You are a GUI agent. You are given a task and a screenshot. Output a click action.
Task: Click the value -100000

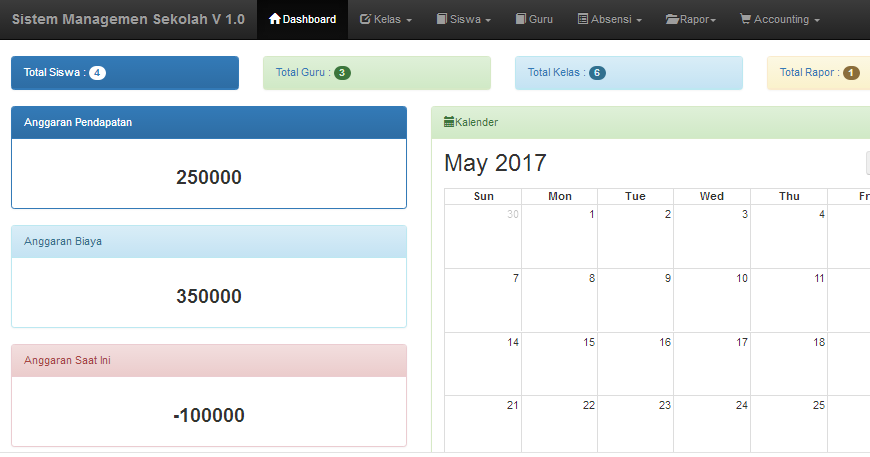point(209,415)
